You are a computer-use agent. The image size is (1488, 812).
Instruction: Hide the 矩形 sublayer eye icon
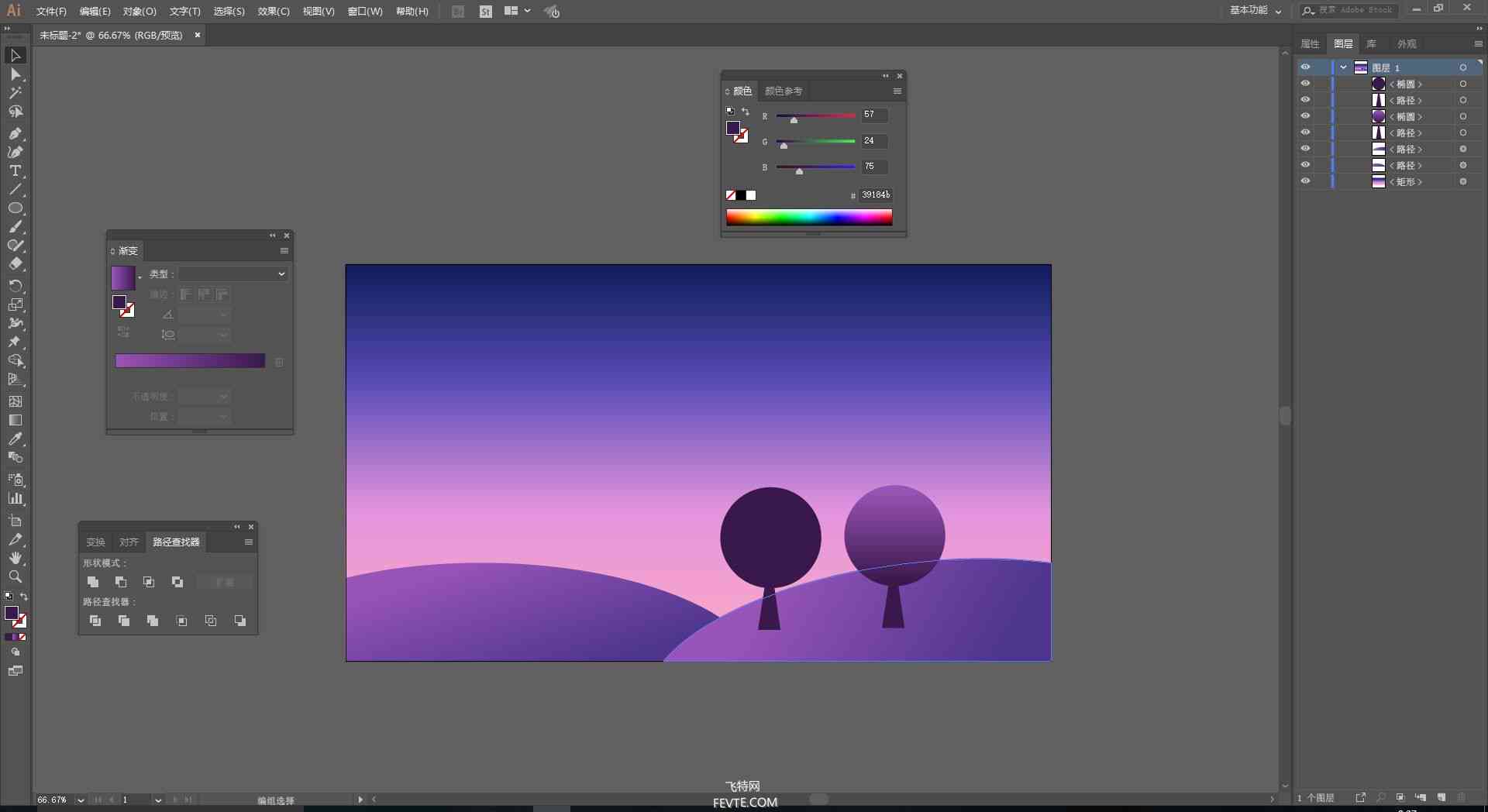pyautogui.click(x=1305, y=181)
